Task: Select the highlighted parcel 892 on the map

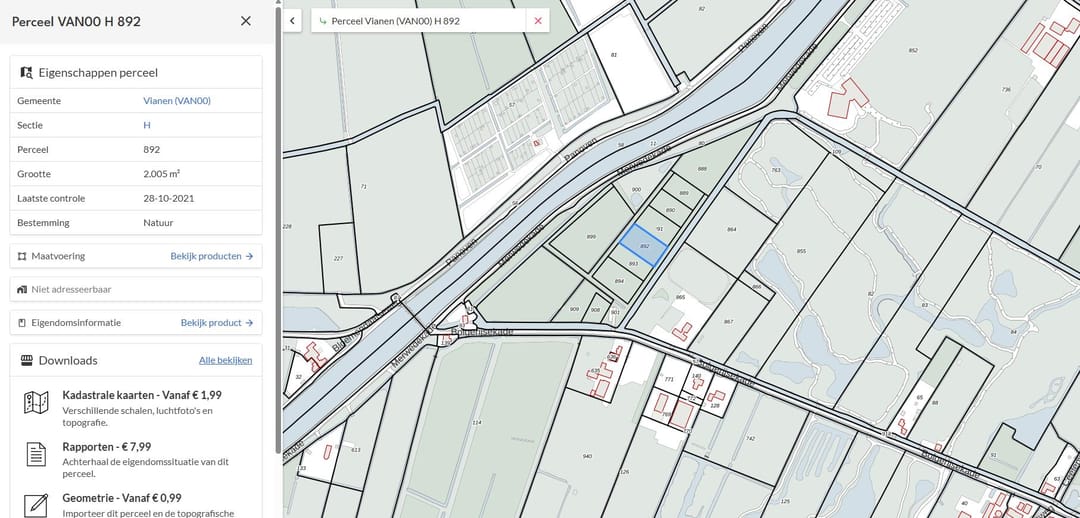Action: coord(643,245)
